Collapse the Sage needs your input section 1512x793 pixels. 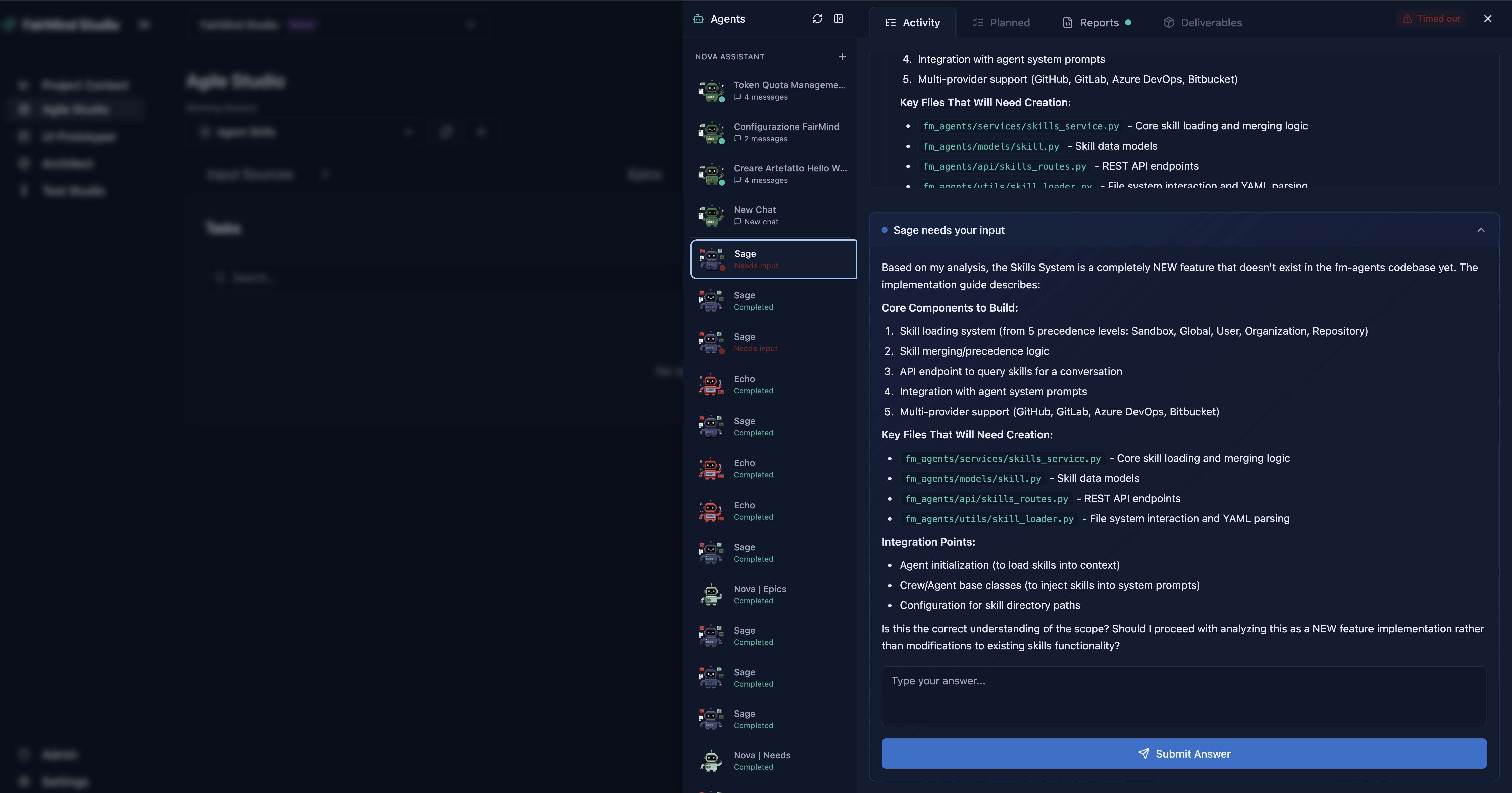[1481, 230]
